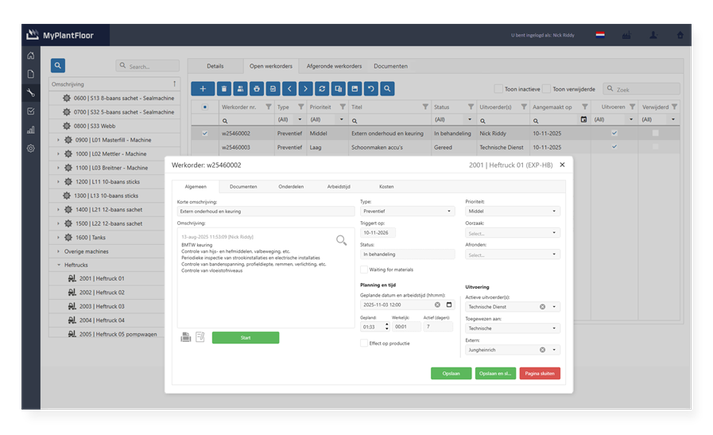Print work order via dialog printer icon
The height and width of the screenshot is (435, 713).
[x=186, y=337]
